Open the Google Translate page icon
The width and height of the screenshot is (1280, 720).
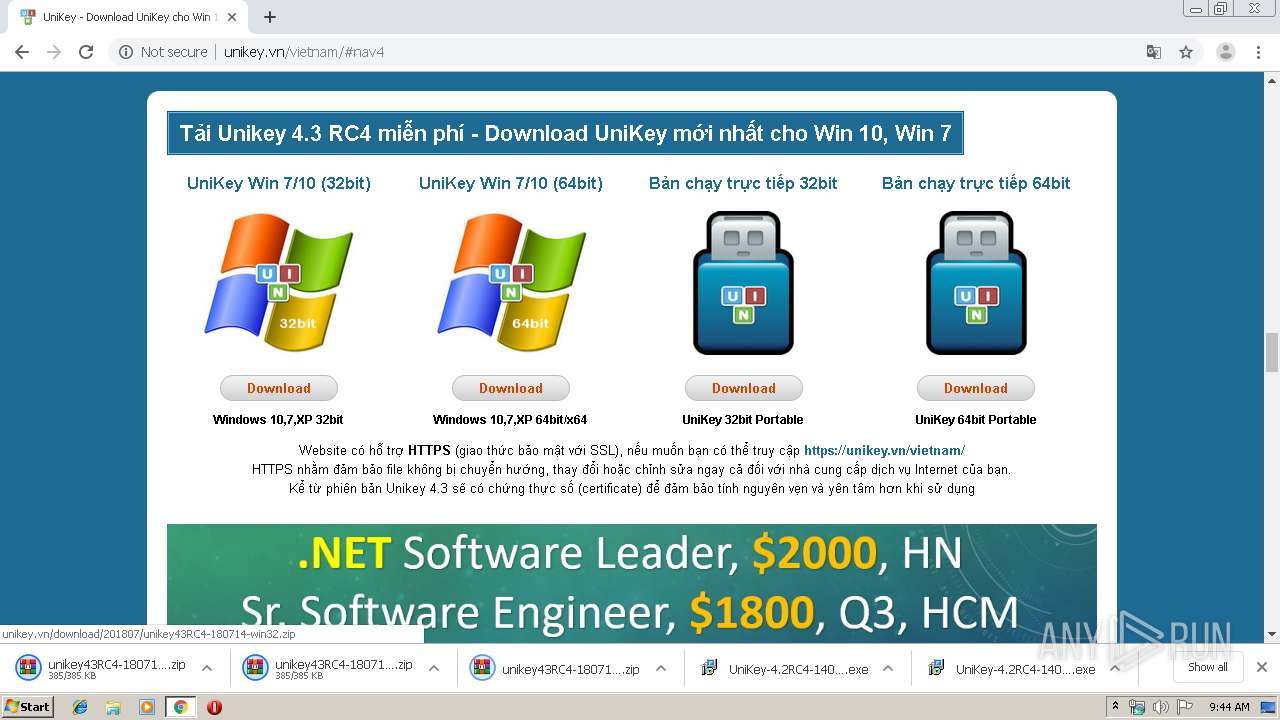[1154, 52]
